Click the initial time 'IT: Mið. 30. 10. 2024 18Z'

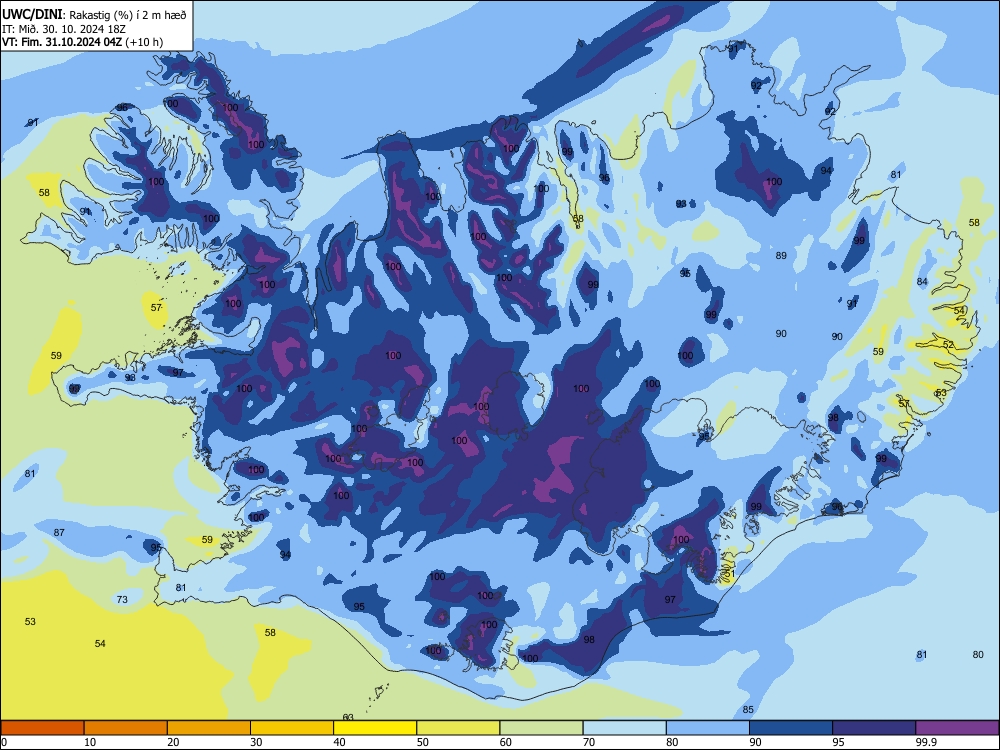[x=64, y=29]
